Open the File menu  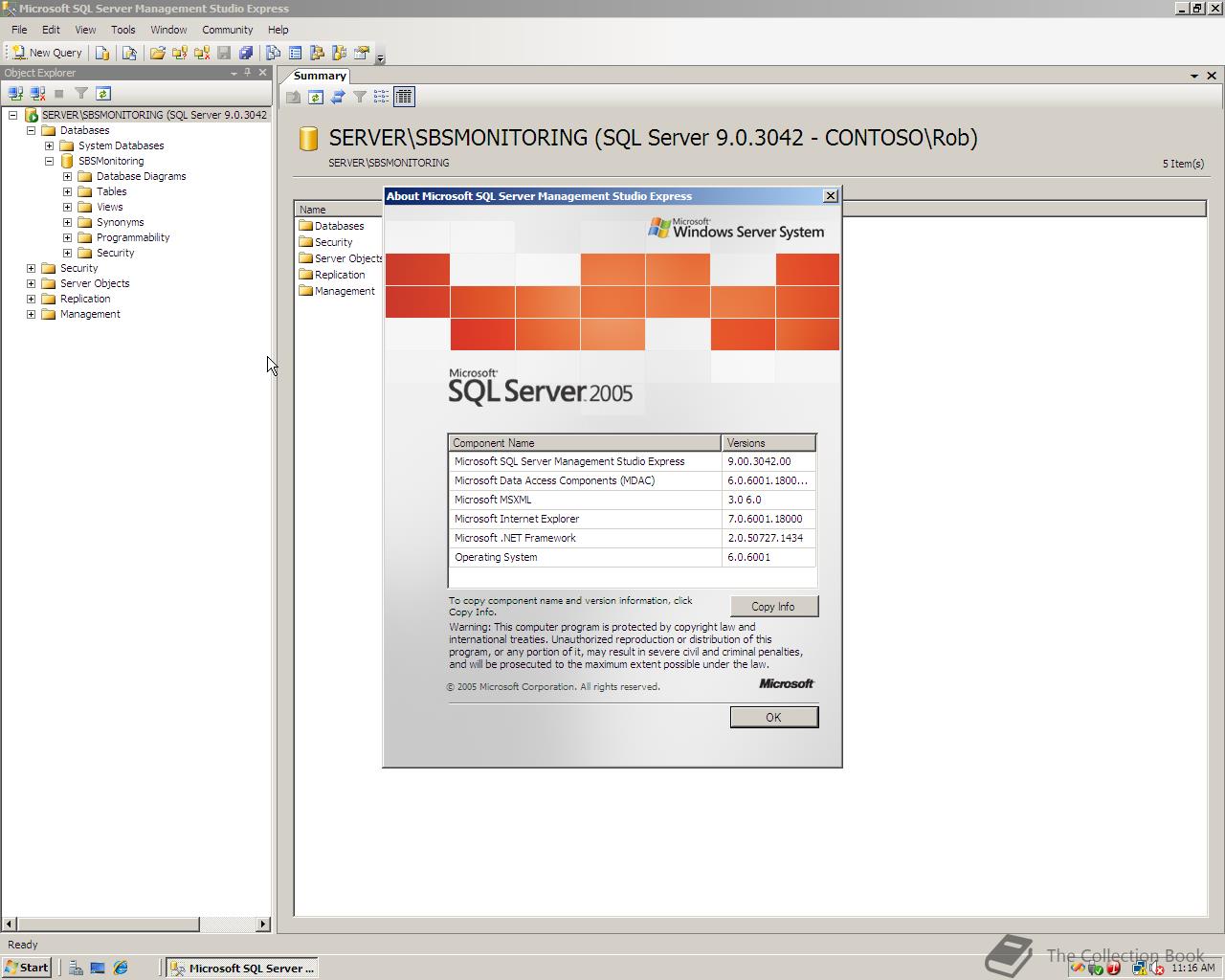click(x=19, y=30)
